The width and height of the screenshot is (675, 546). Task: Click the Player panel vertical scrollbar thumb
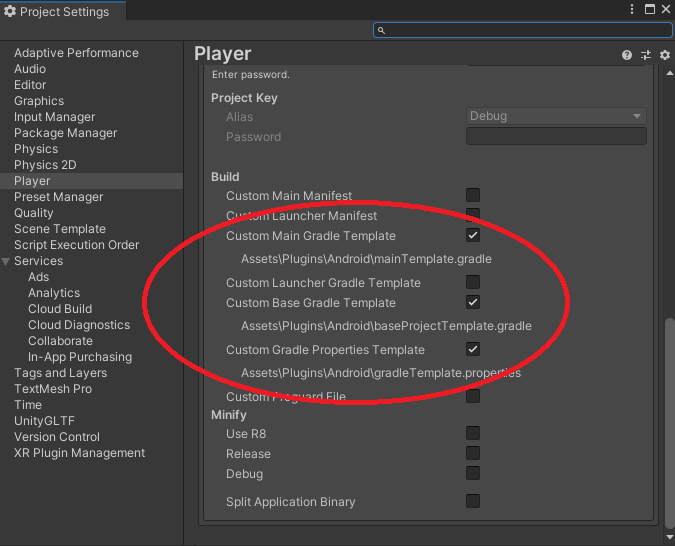[x=669, y=423]
